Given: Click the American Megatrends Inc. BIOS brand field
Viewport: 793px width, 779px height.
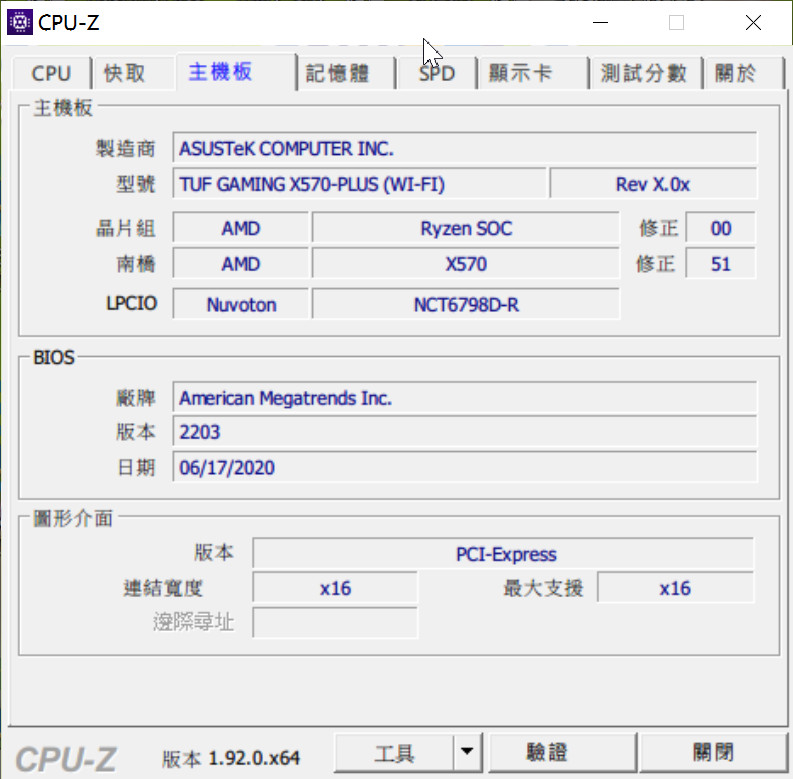Looking at the screenshot, I should point(465,398).
